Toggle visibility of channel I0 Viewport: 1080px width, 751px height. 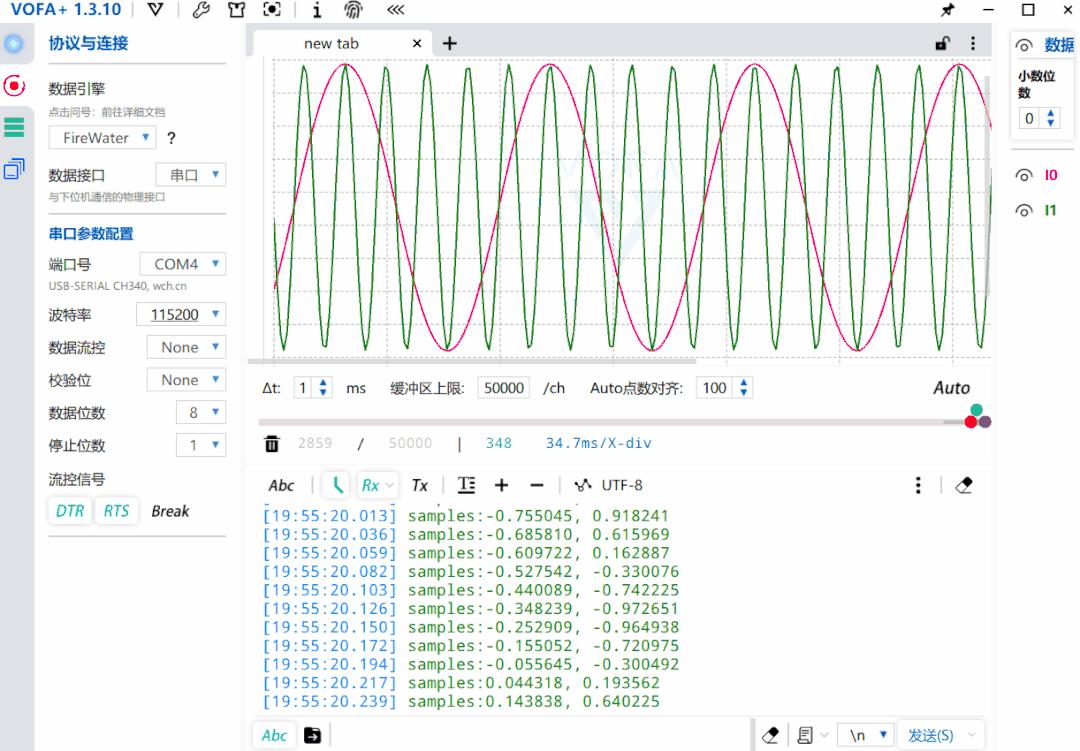1024,176
